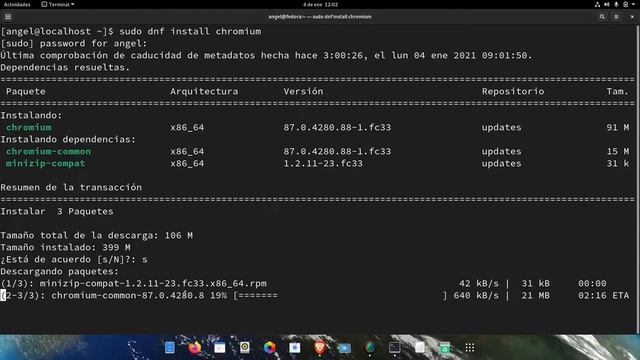Click the volume speaker icon in top bar

point(607,4)
